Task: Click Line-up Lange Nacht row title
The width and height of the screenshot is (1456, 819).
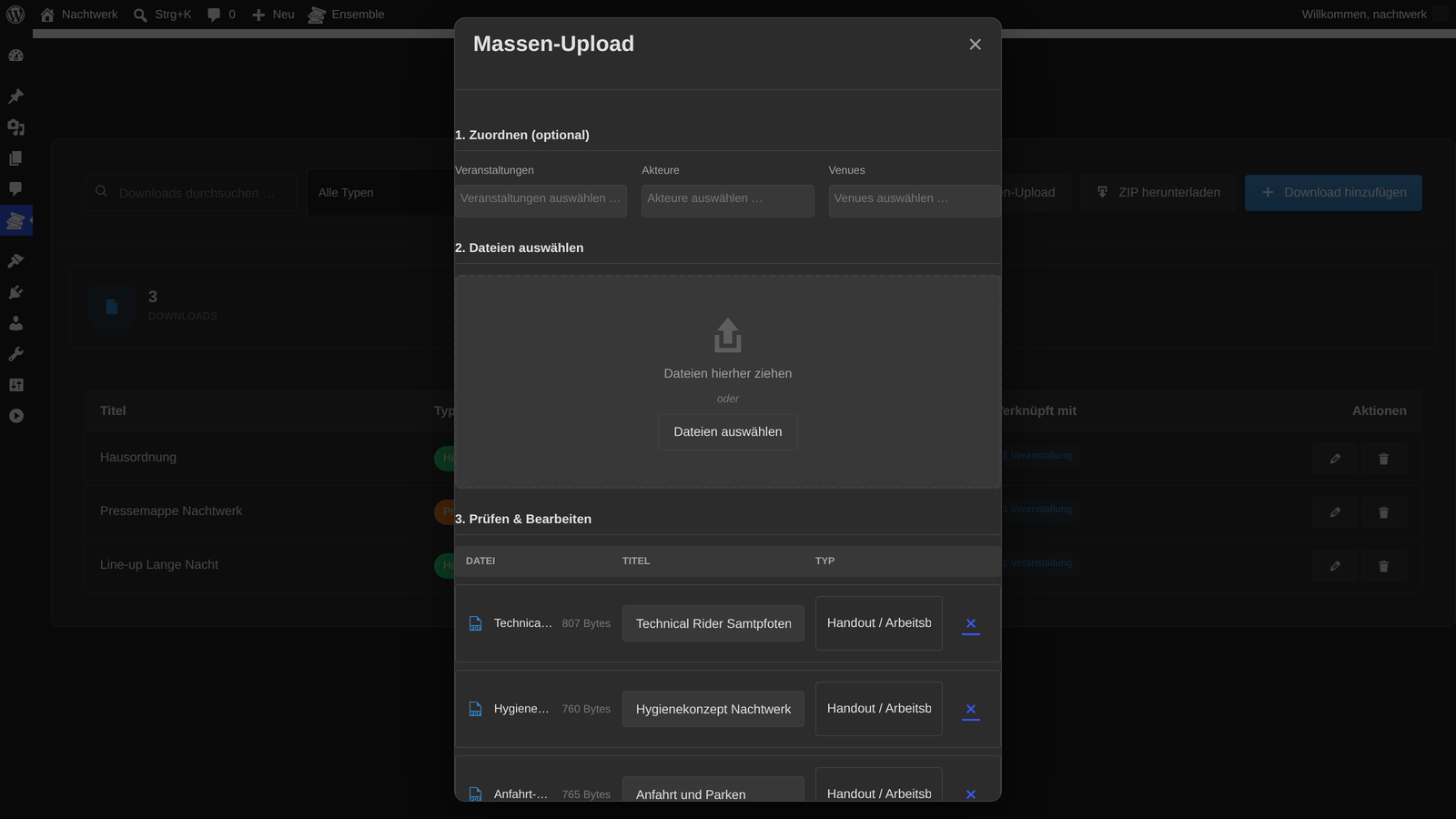Action: point(159,565)
